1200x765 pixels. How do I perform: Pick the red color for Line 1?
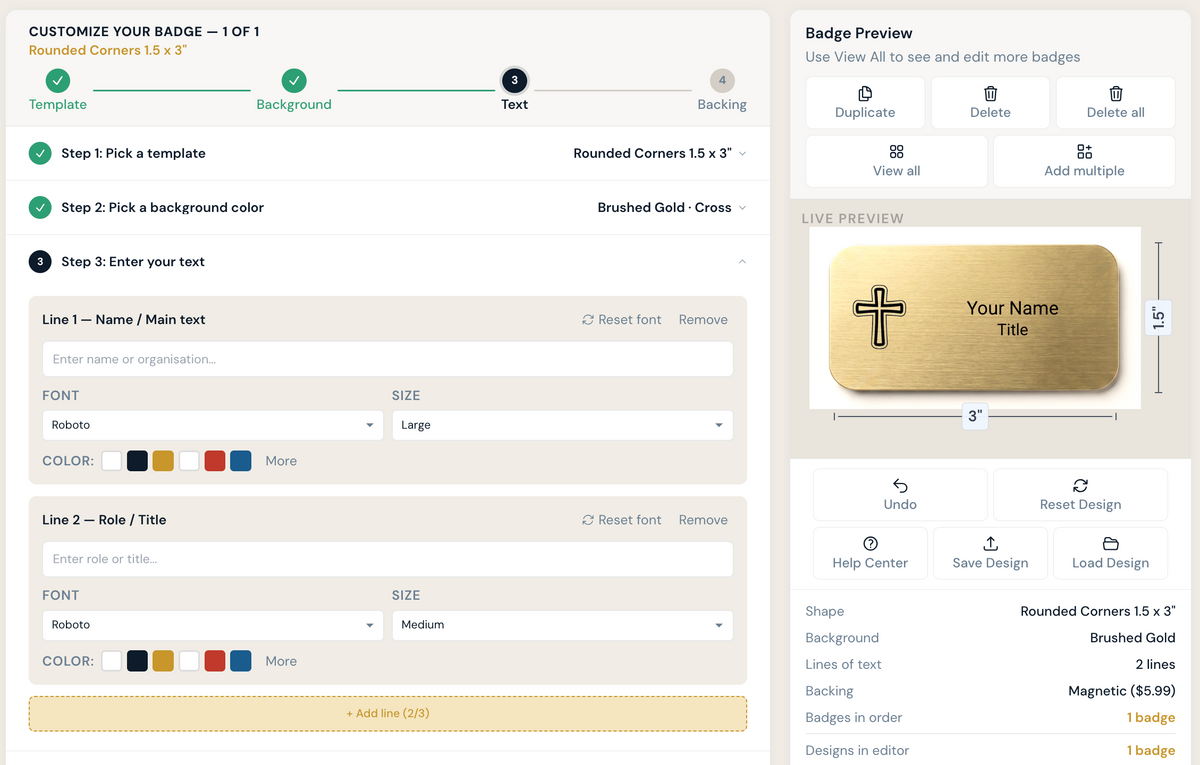(214, 461)
